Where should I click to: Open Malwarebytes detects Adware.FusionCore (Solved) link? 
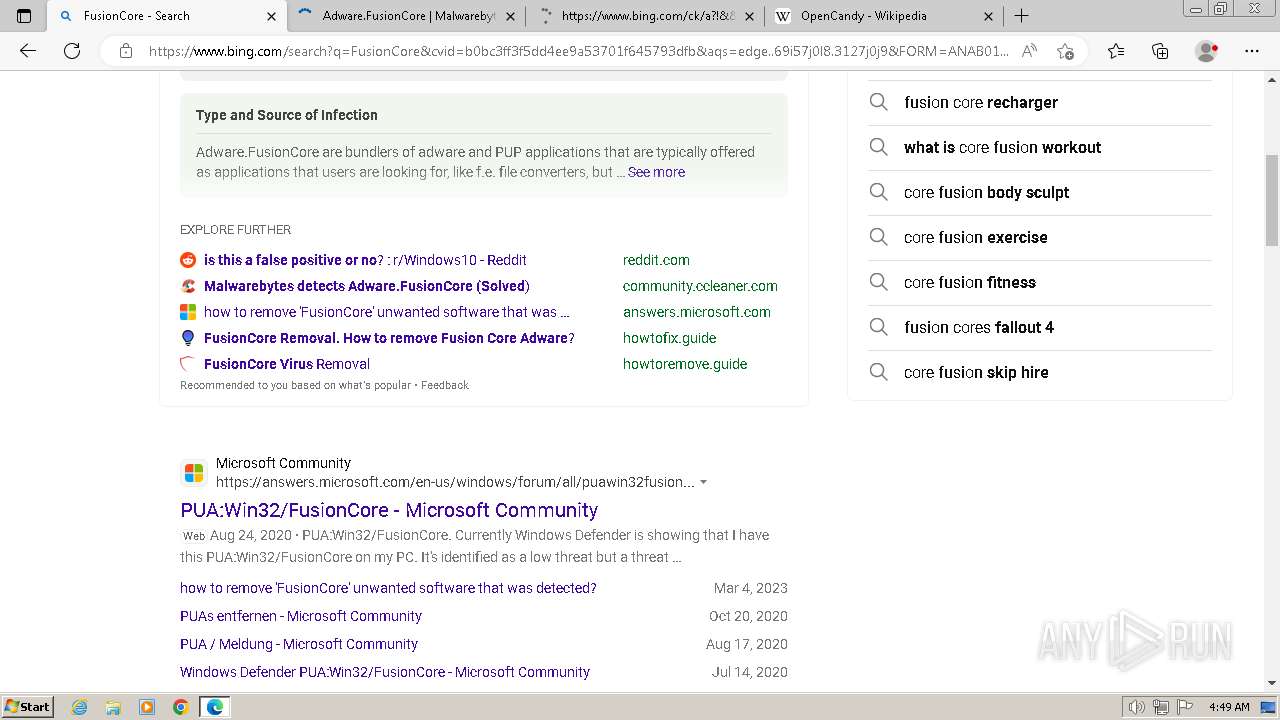coord(366,286)
